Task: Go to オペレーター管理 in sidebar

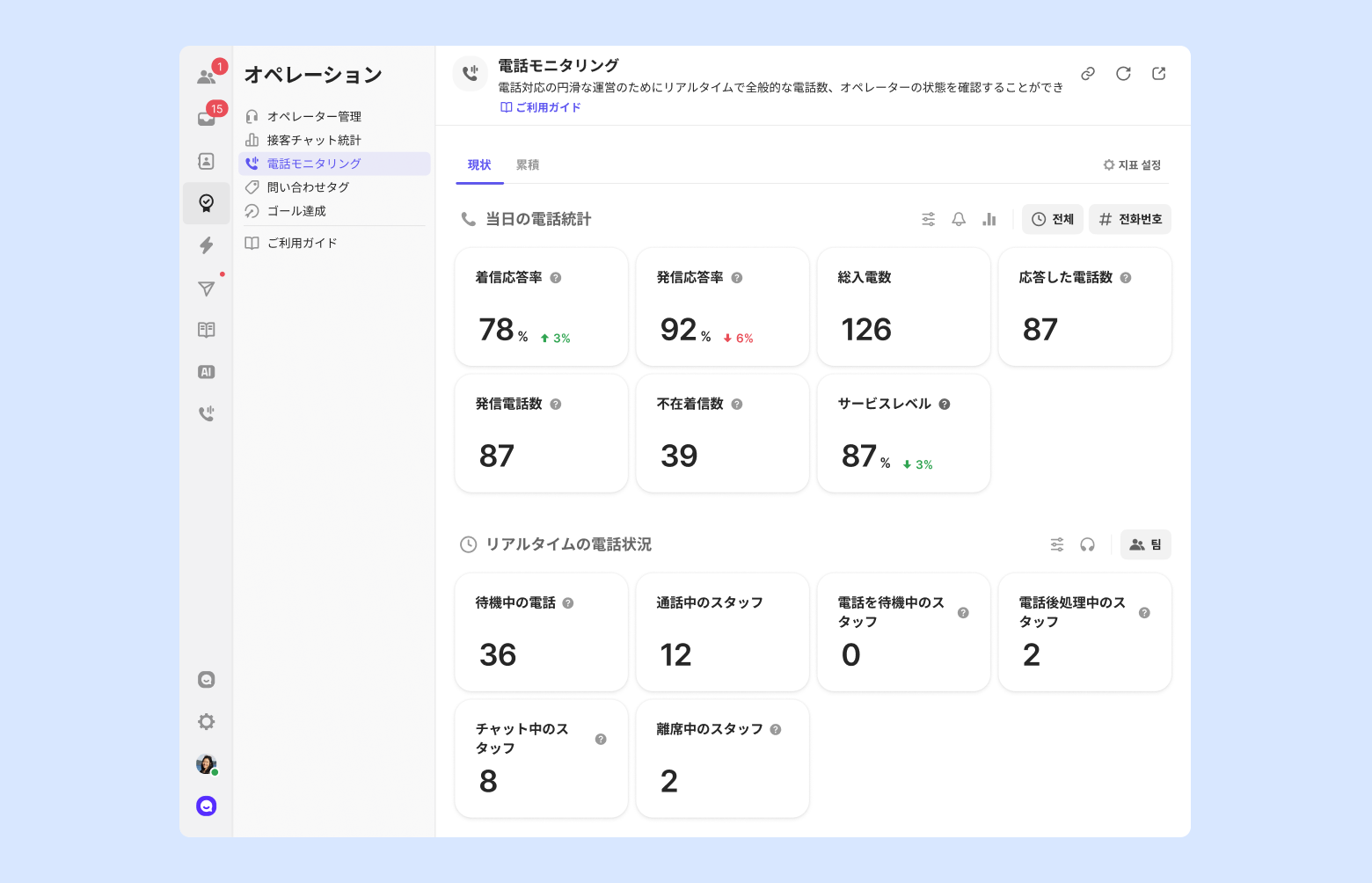Action: click(x=314, y=116)
